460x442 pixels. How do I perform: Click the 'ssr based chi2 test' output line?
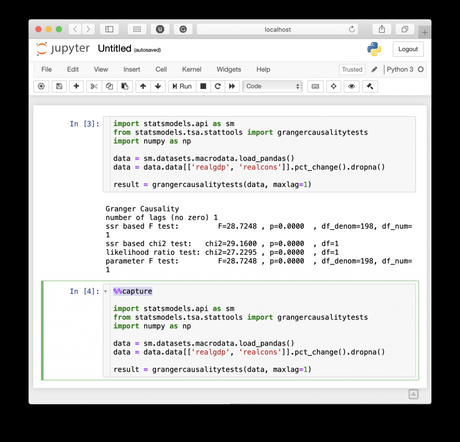(x=222, y=244)
